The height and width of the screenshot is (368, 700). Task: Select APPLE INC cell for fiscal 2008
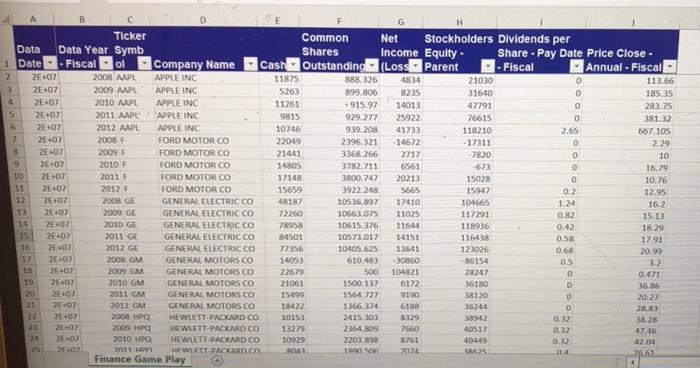[176, 78]
